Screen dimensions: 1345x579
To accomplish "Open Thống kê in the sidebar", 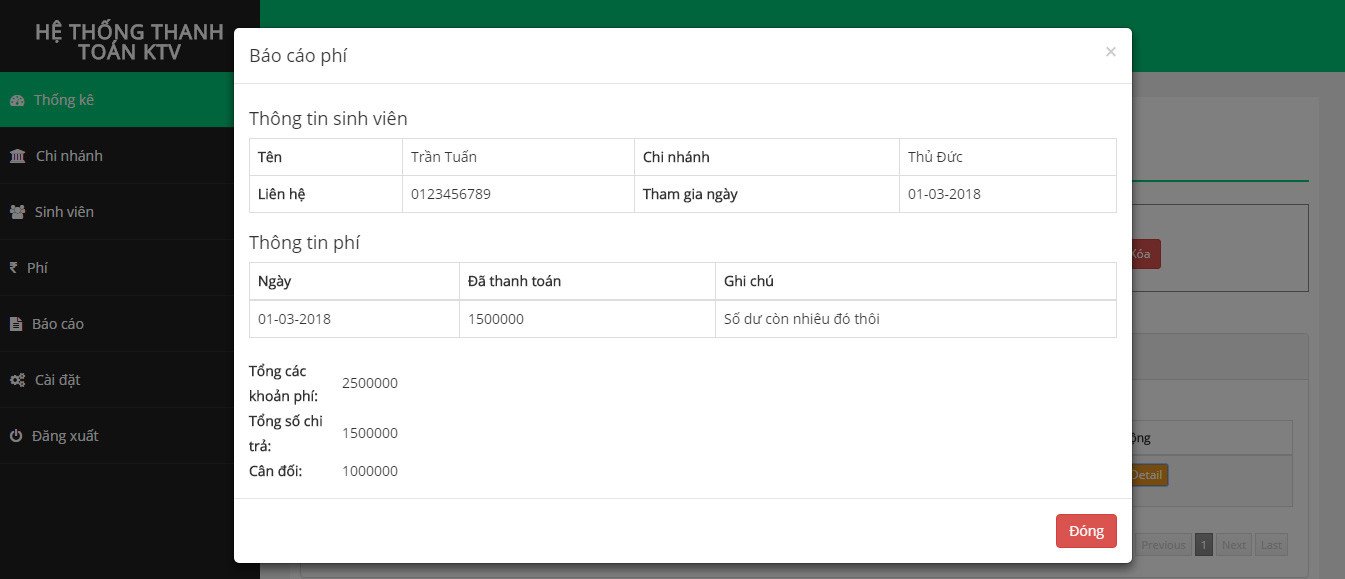I will coord(130,100).
